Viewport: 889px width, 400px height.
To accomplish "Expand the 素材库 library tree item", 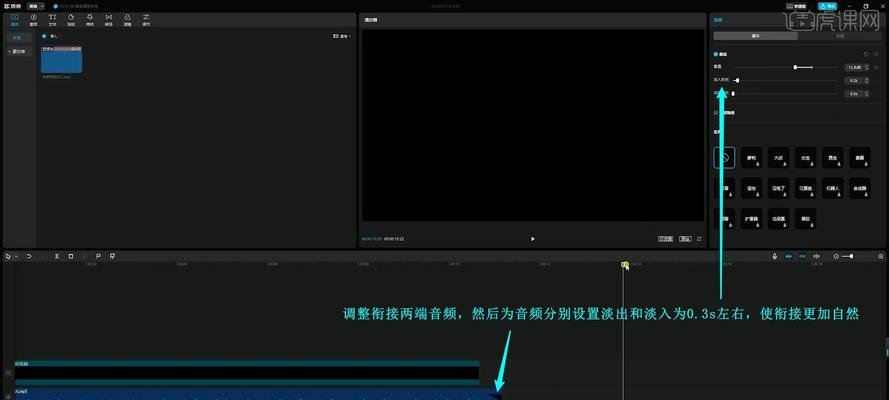I will 18,51.
